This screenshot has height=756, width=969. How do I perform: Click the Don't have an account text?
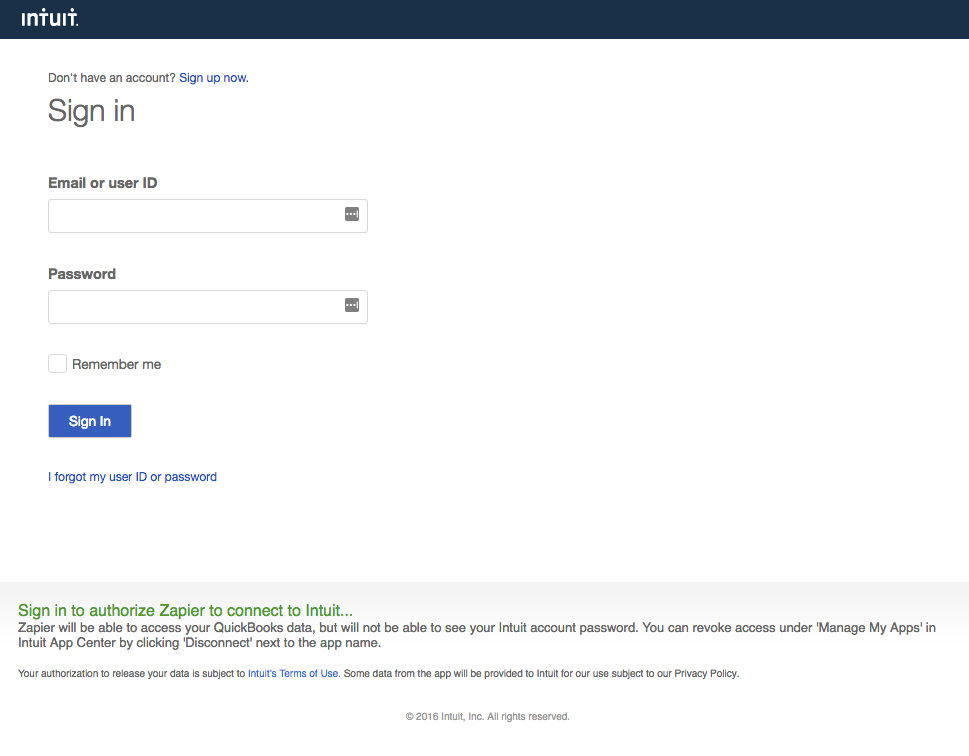[112, 78]
